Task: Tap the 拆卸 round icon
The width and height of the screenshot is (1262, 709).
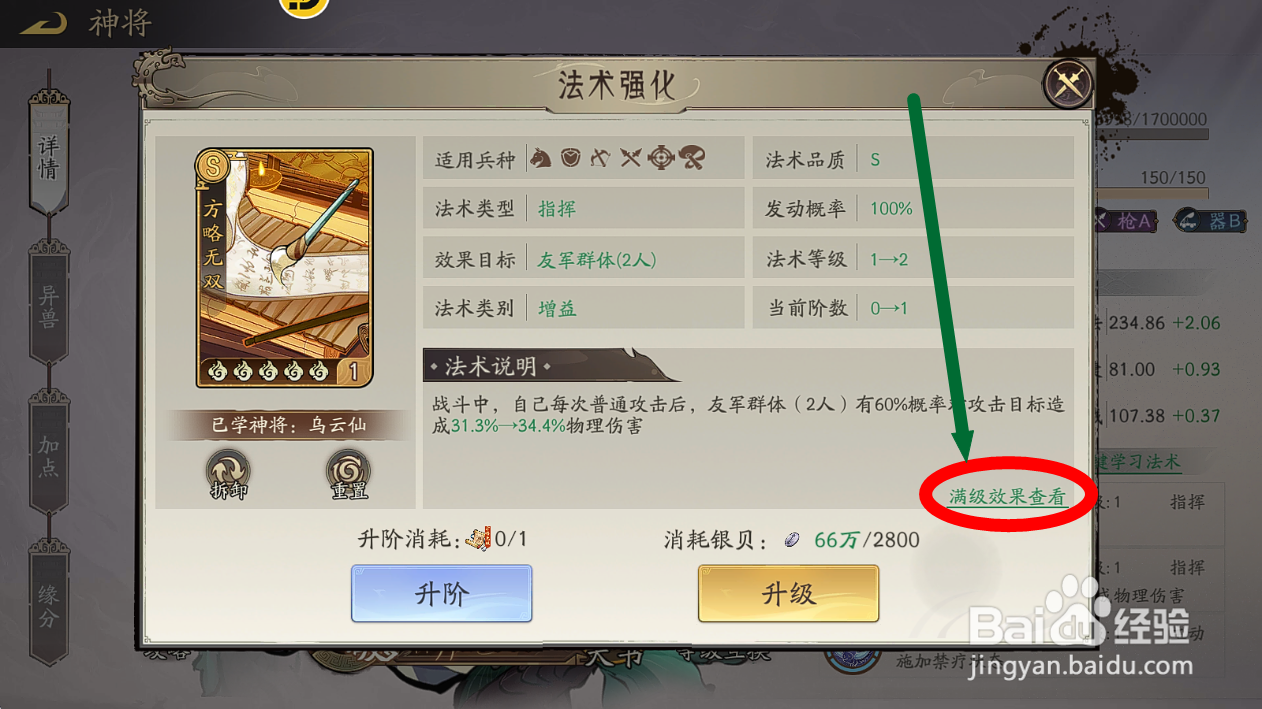Action: coord(229,473)
